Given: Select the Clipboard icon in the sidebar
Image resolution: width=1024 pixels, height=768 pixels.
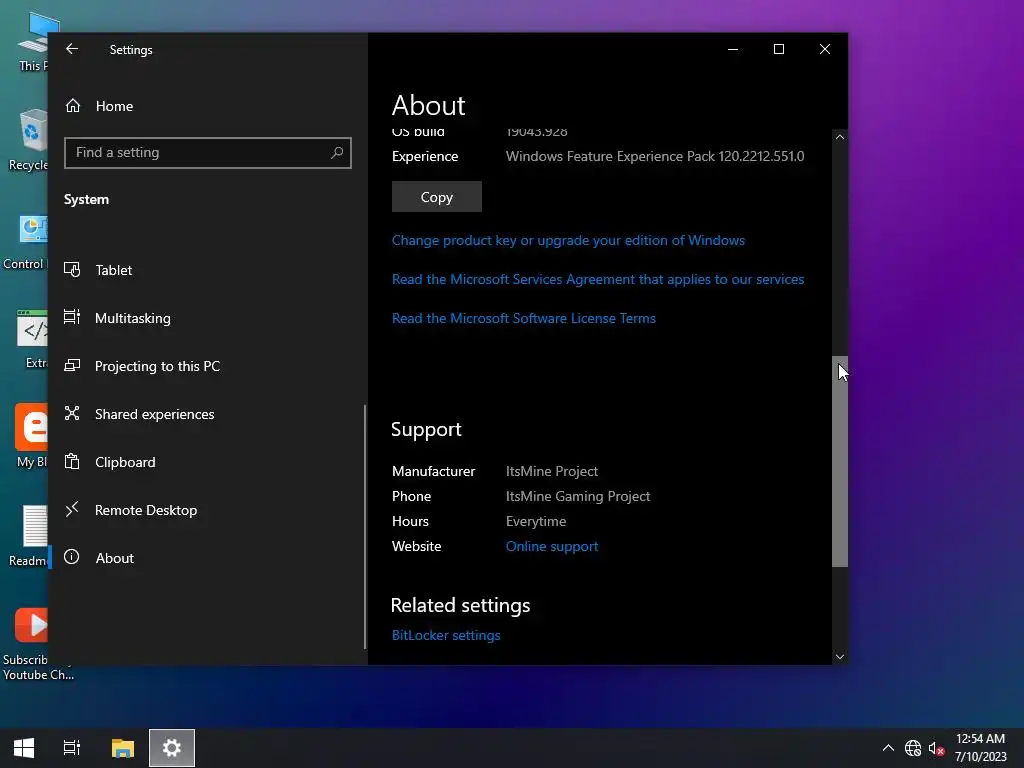Looking at the screenshot, I should pos(72,462).
